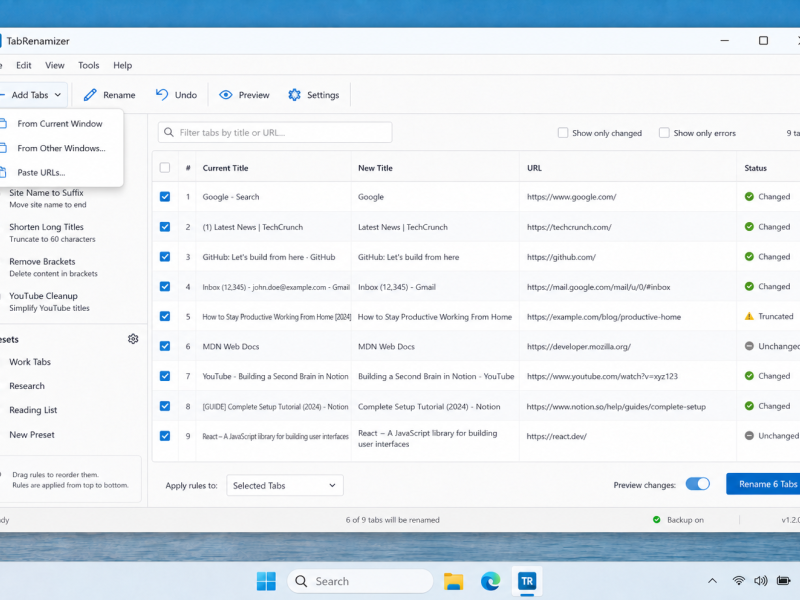Open Settings via the gear icon in toolbar
The width and height of the screenshot is (800, 600).
294,95
